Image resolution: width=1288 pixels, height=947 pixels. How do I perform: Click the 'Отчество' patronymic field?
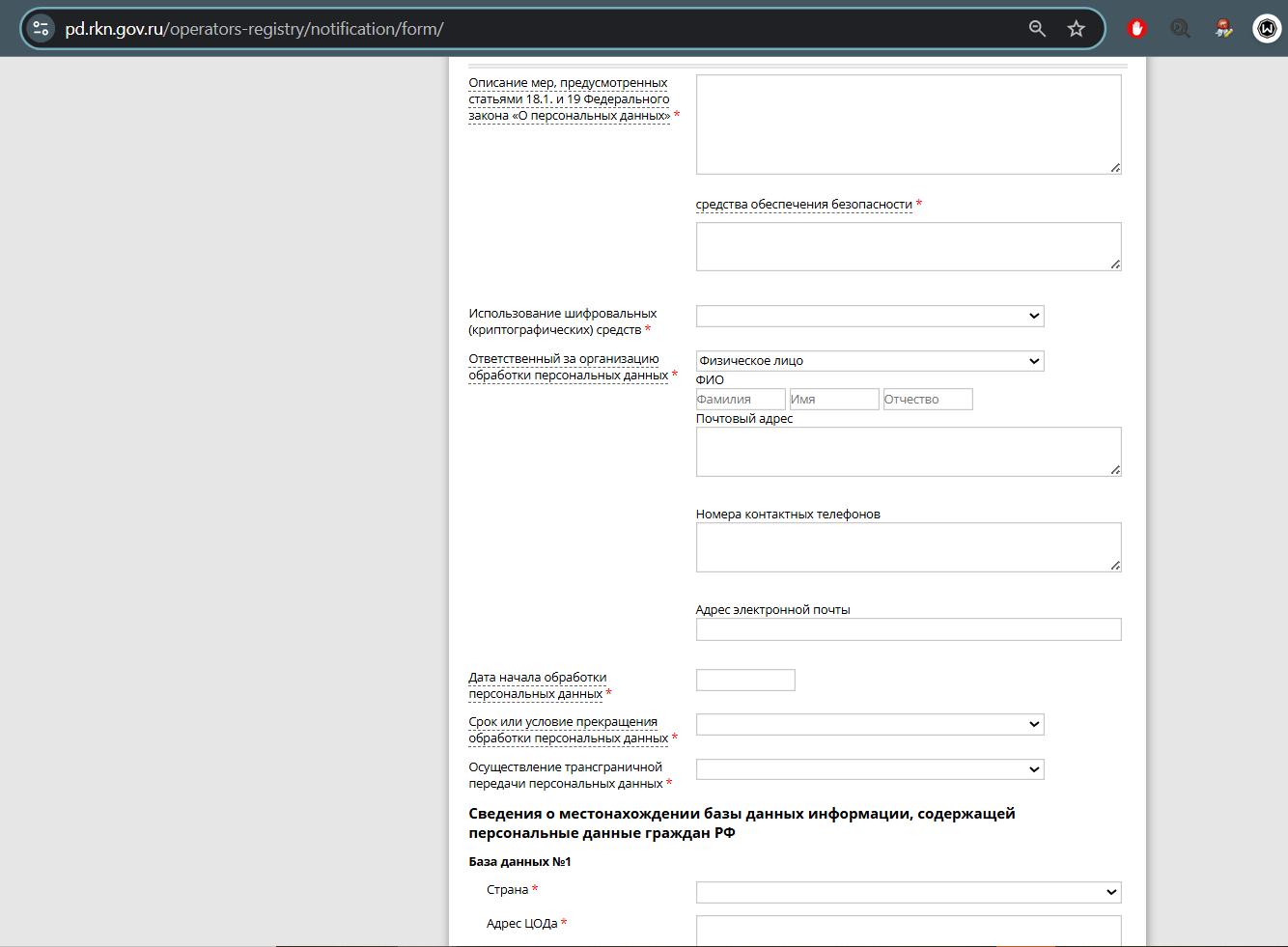click(x=927, y=400)
